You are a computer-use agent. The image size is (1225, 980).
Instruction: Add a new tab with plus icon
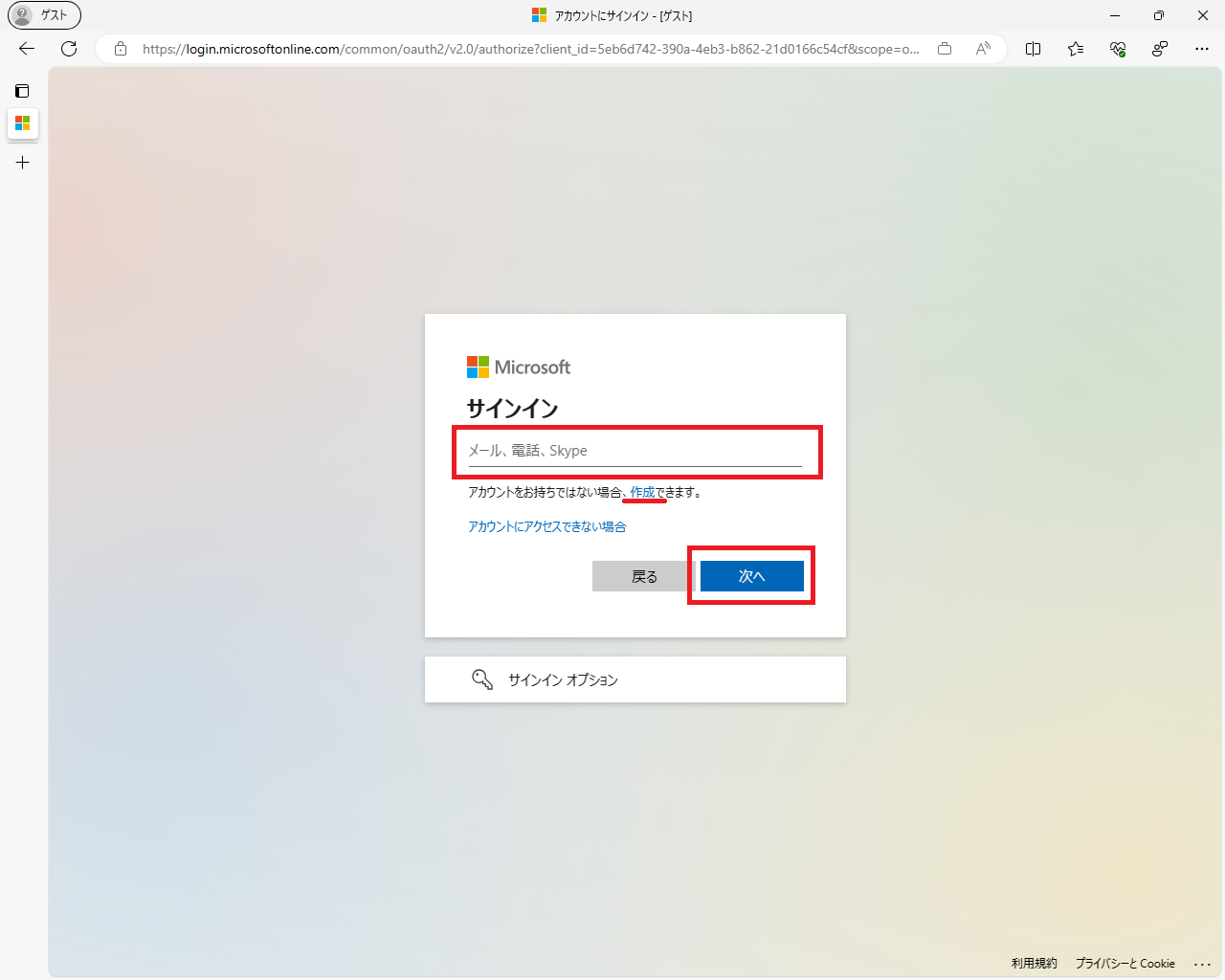click(23, 163)
